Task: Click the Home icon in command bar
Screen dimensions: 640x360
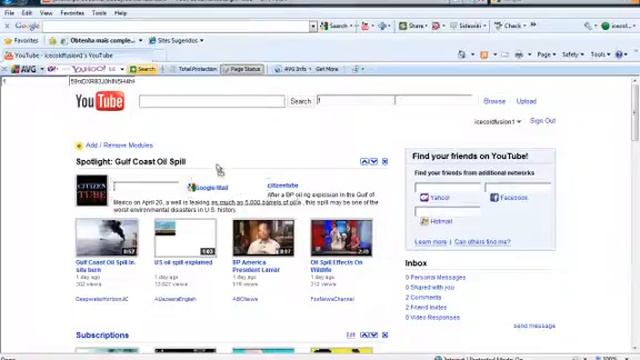Action: pos(462,55)
